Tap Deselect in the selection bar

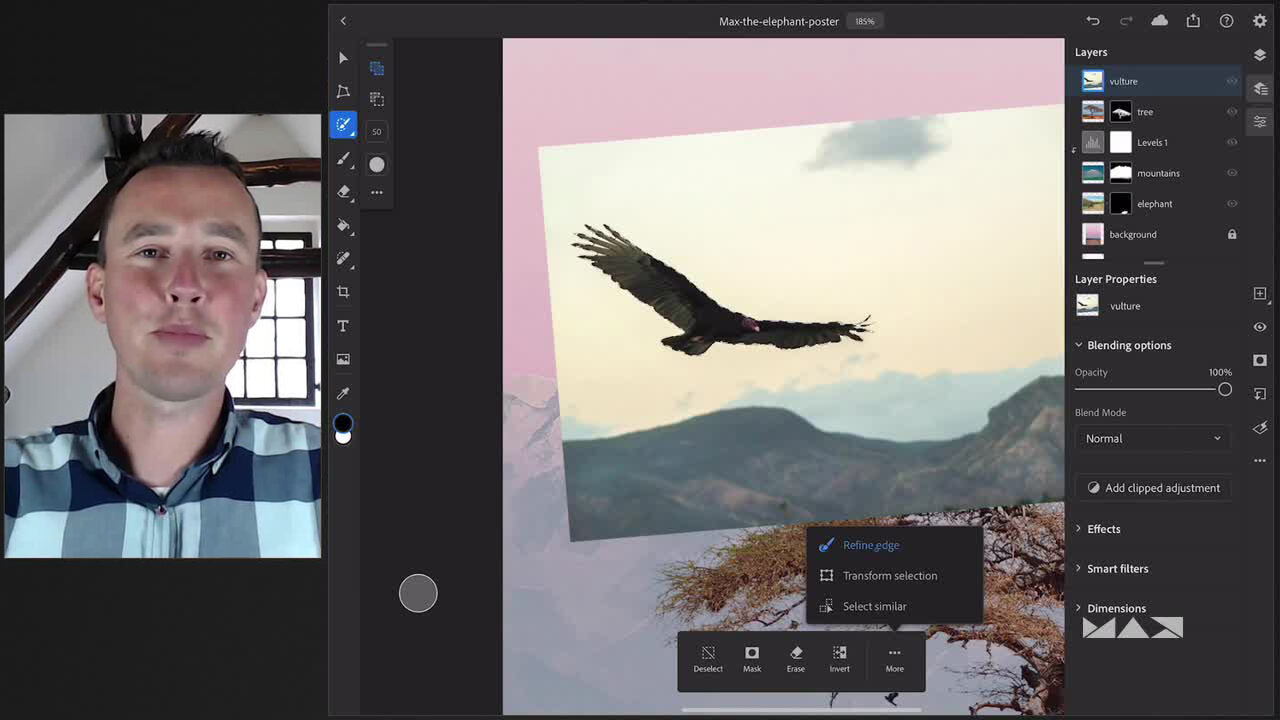click(708, 659)
